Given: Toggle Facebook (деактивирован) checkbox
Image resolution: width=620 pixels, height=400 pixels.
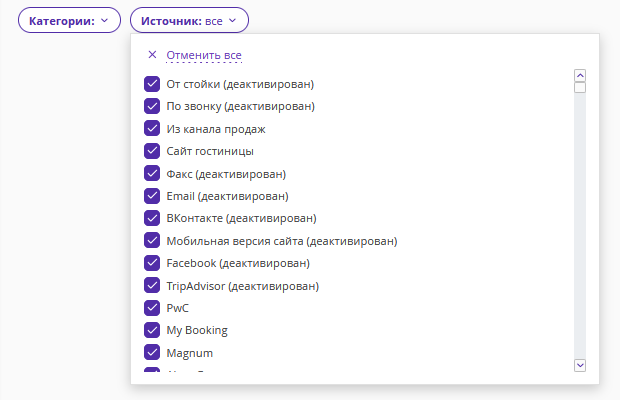Looking at the screenshot, I should pos(153,263).
